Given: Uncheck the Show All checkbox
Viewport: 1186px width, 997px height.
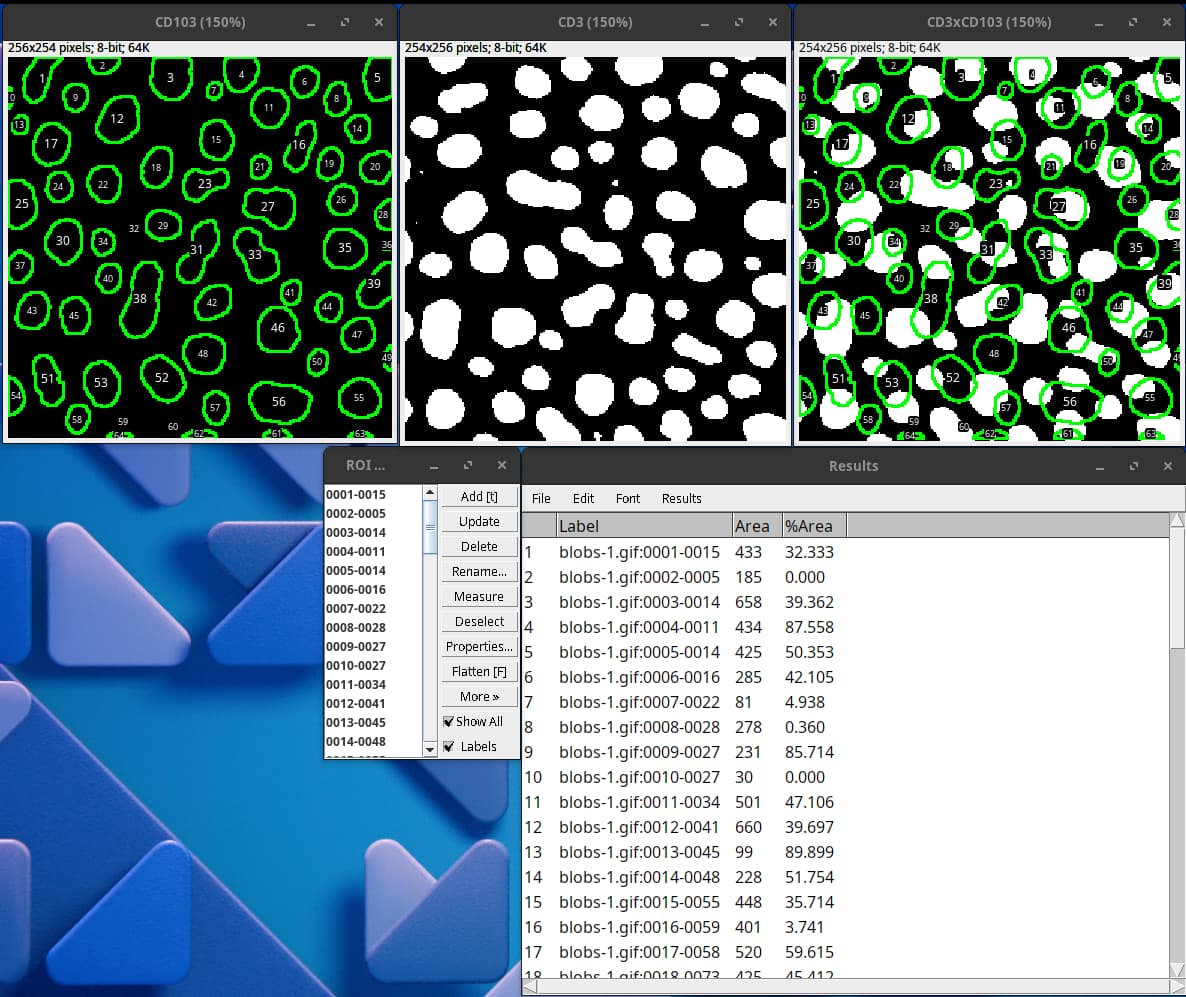Looking at the screenshot, I should point(449,722).
